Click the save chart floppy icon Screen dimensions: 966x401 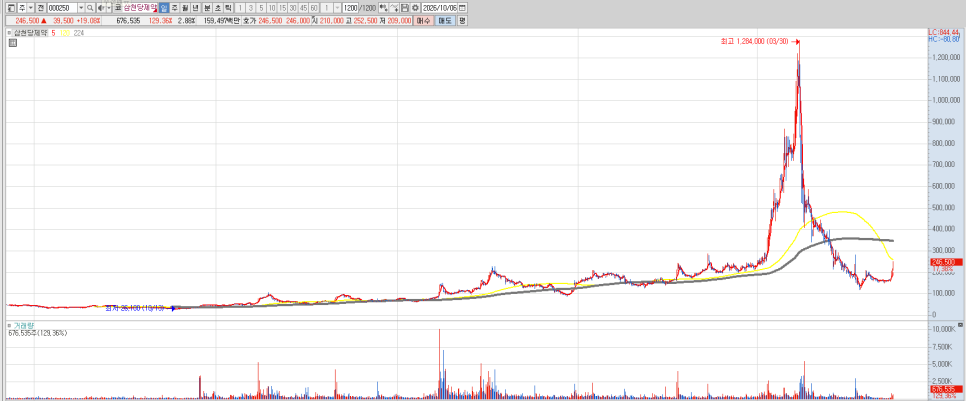405,8
